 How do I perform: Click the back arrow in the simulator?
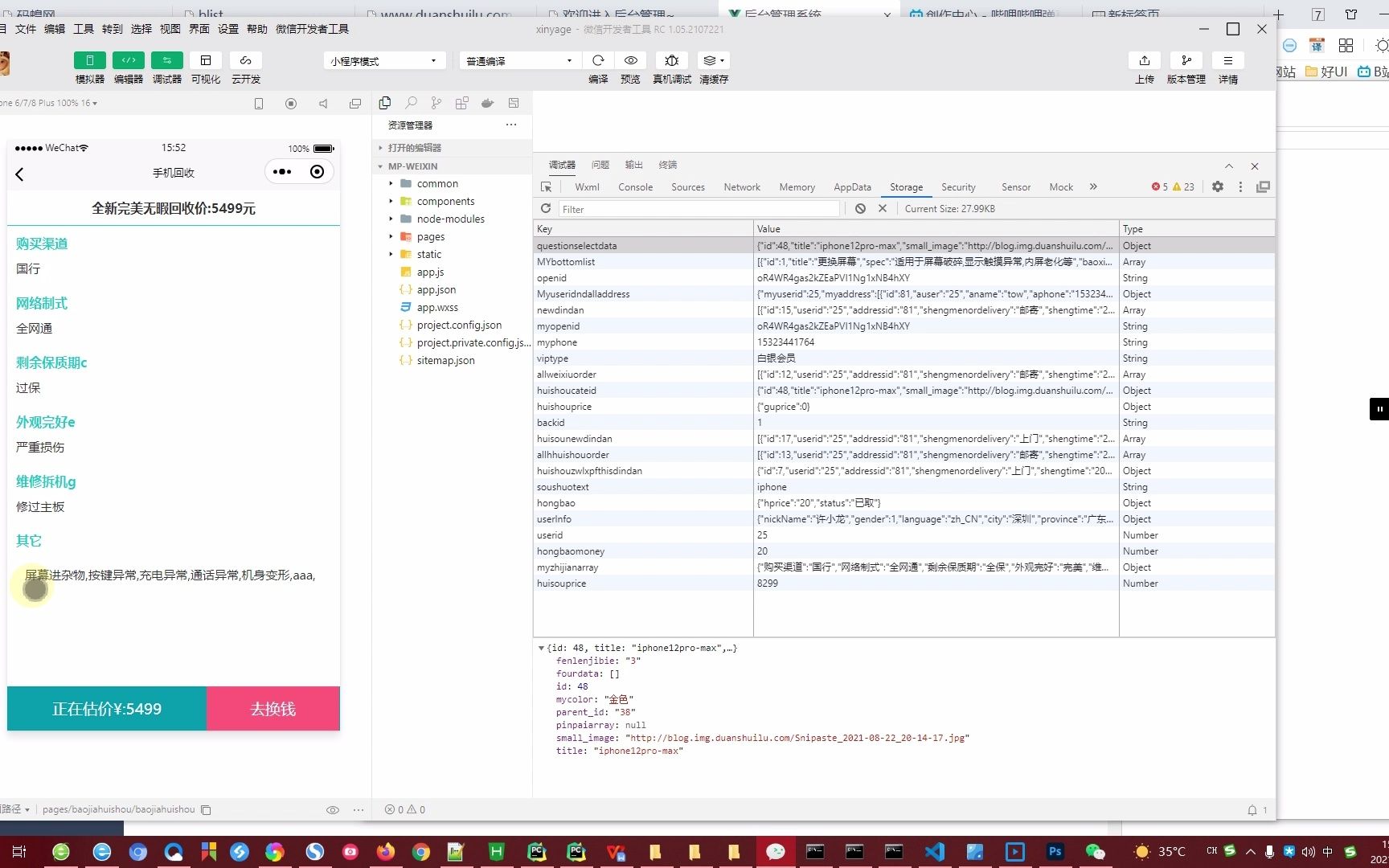pos(20,174)
